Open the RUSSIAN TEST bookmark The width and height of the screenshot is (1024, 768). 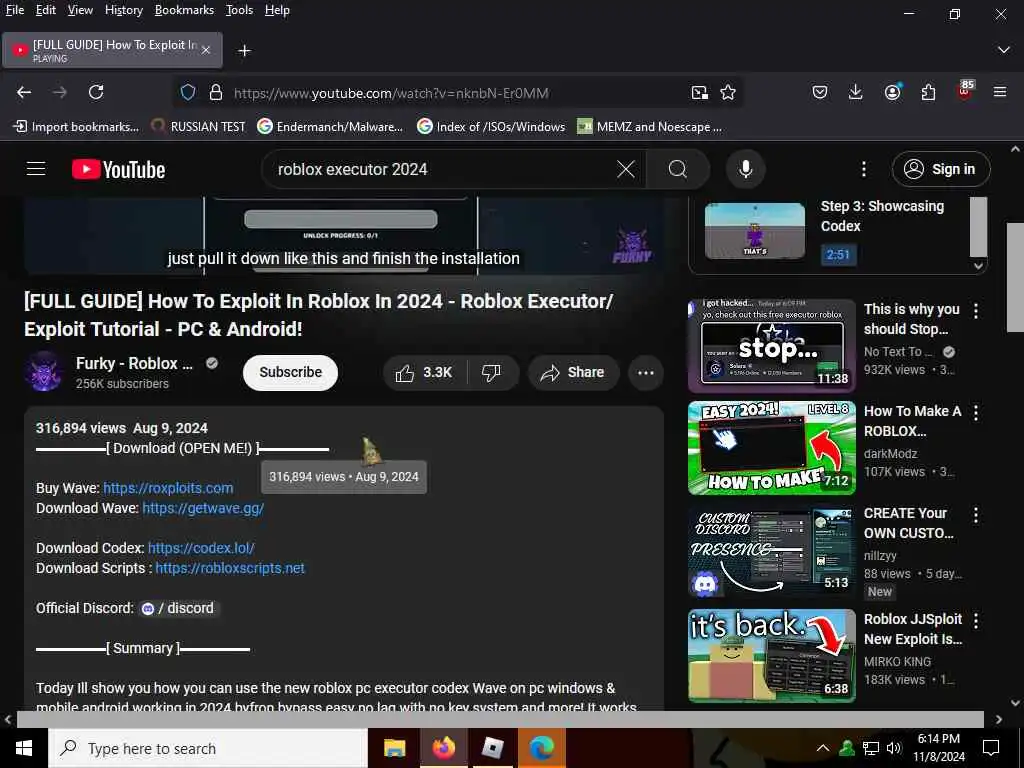[199, 127]
